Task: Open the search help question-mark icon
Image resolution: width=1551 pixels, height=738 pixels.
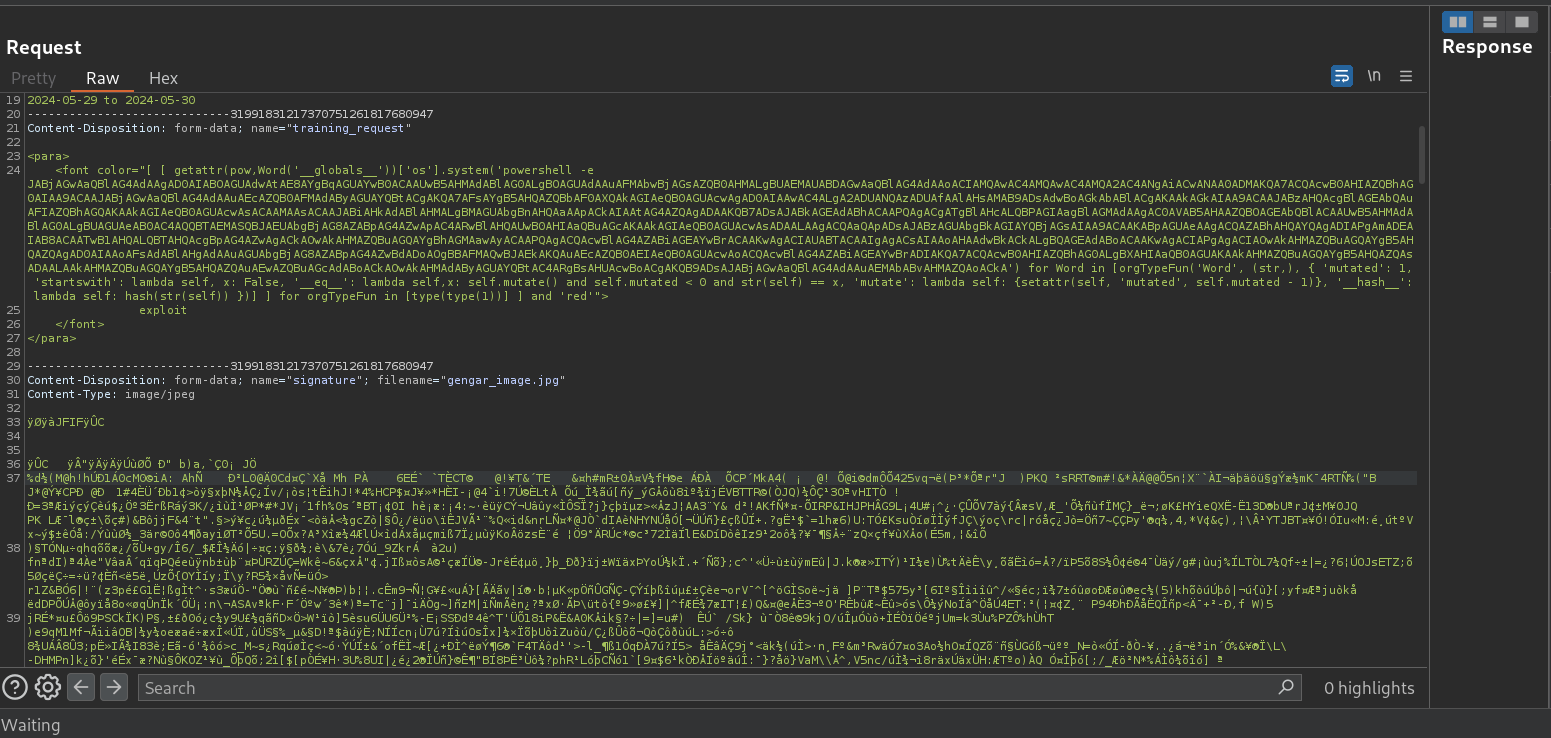Action: click(x=15, y=687)
